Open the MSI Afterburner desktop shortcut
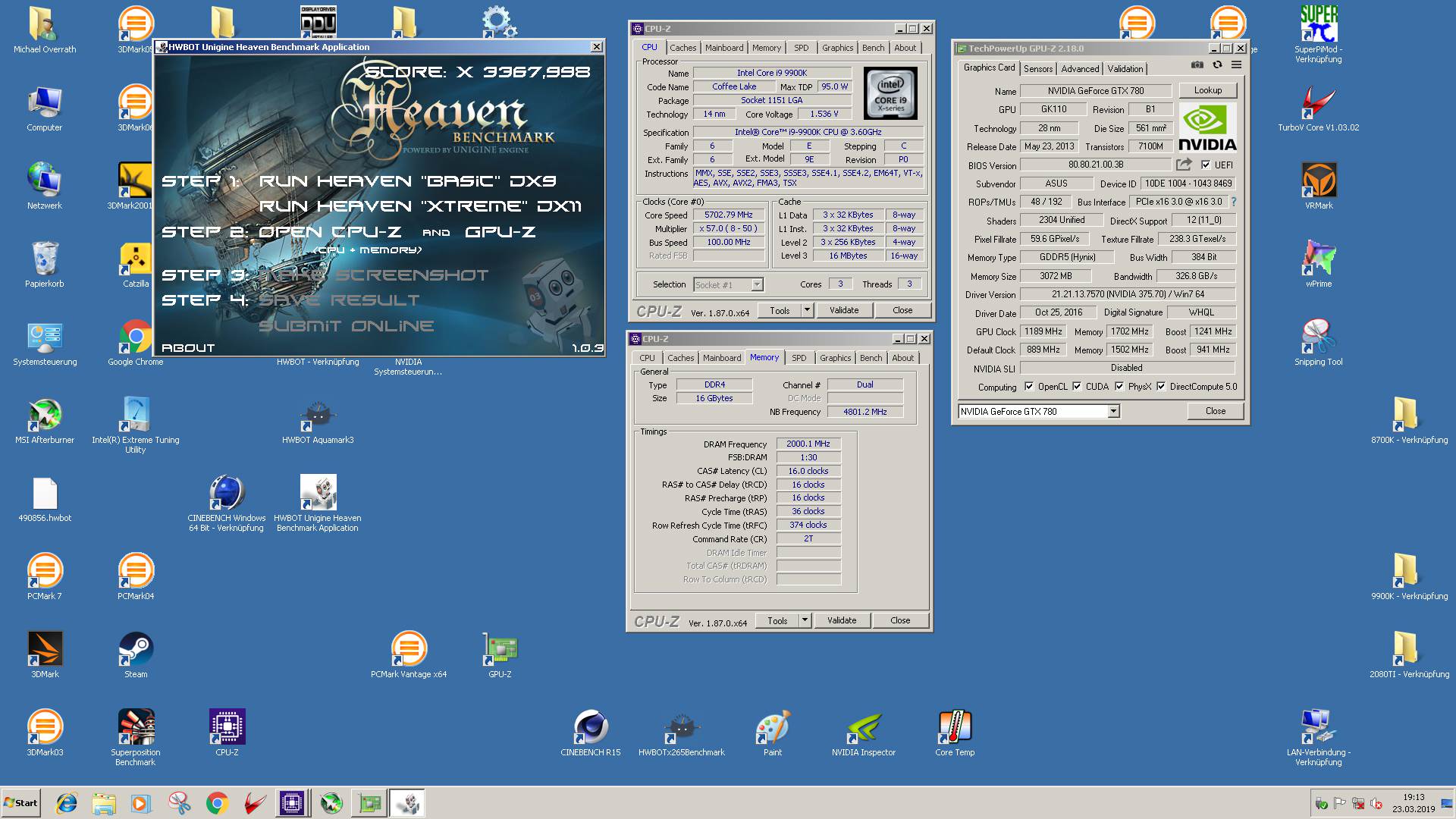This screenshot has height=819, width=1456. pos(45,421)
